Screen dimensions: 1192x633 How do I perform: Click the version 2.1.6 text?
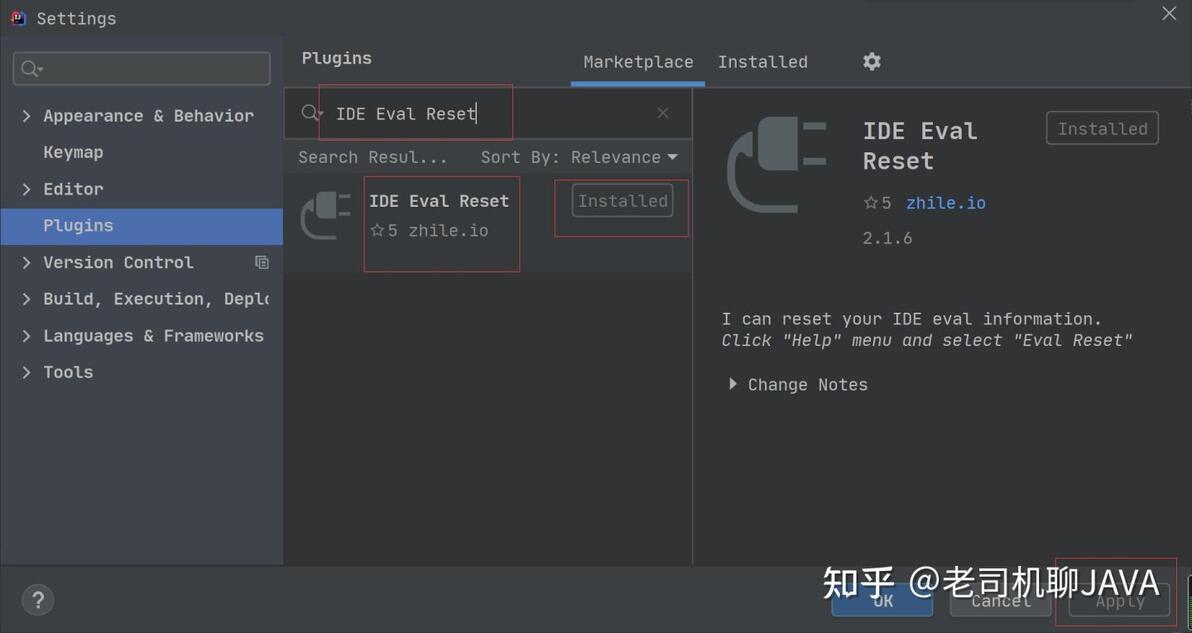pos(887,238)
